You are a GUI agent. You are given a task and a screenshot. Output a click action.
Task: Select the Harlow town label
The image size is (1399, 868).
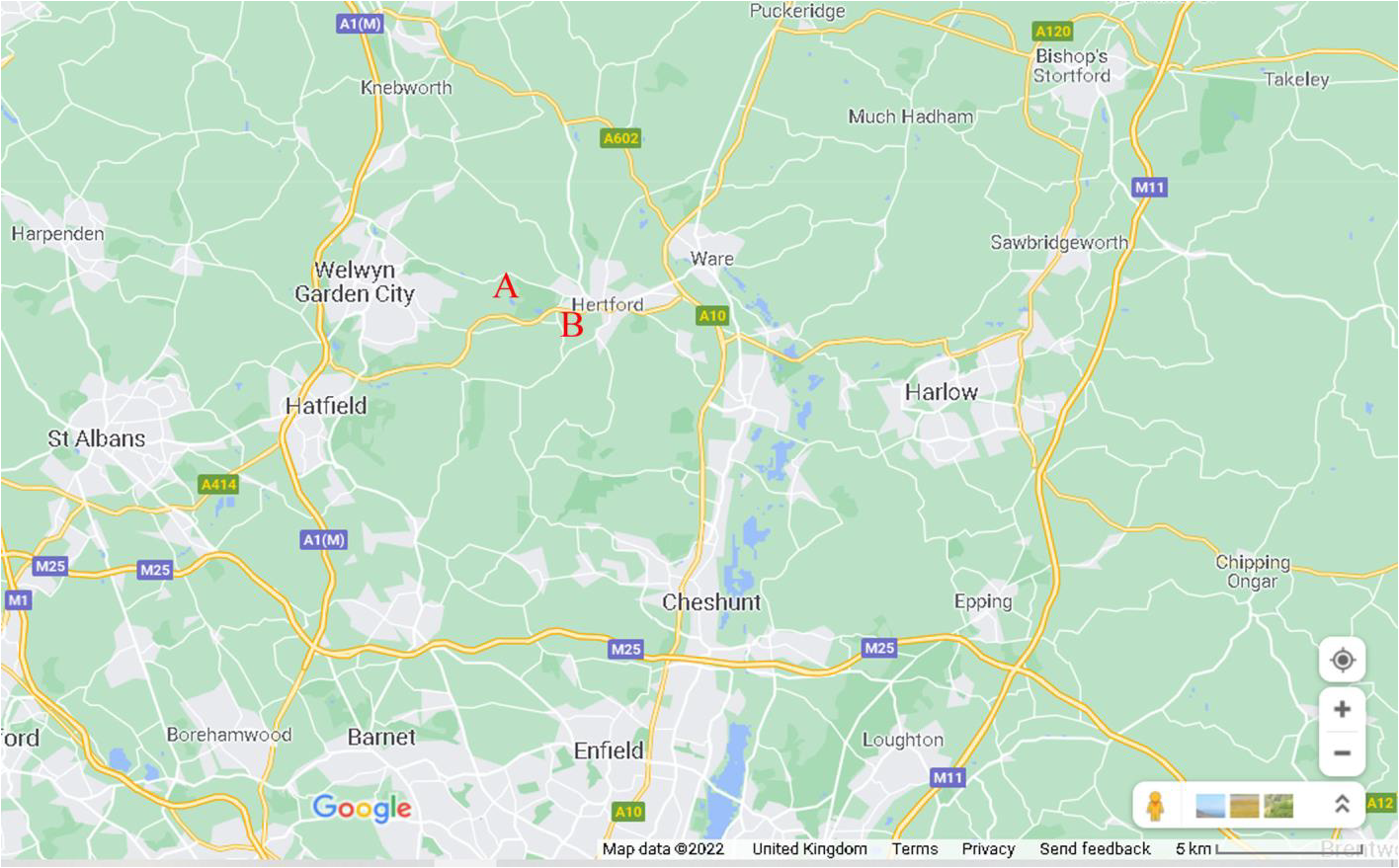(x=942, y=392)
